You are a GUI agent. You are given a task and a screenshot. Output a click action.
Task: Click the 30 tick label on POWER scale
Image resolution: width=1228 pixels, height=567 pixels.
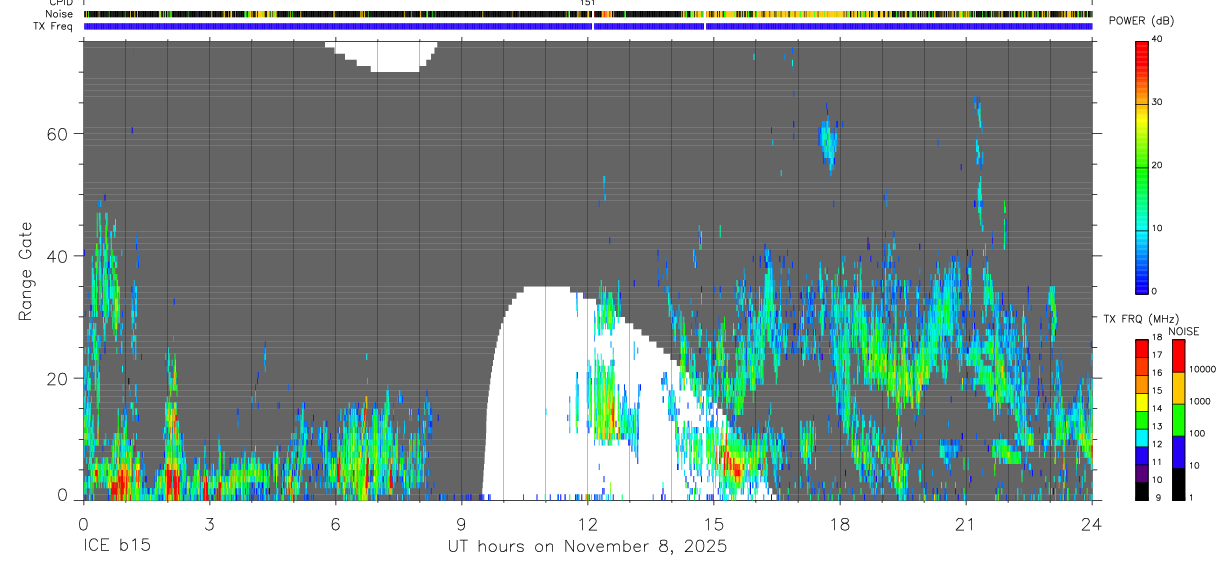(1158, 103)
